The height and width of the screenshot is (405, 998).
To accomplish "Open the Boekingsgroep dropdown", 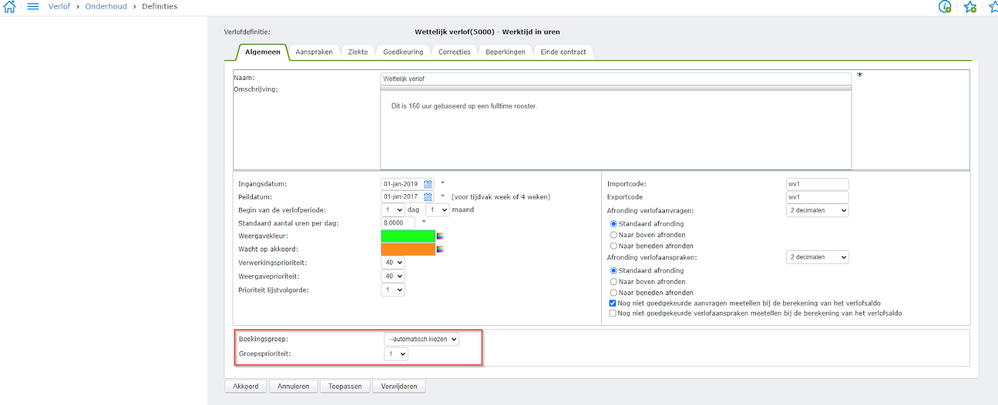I will tap(421, 339).
